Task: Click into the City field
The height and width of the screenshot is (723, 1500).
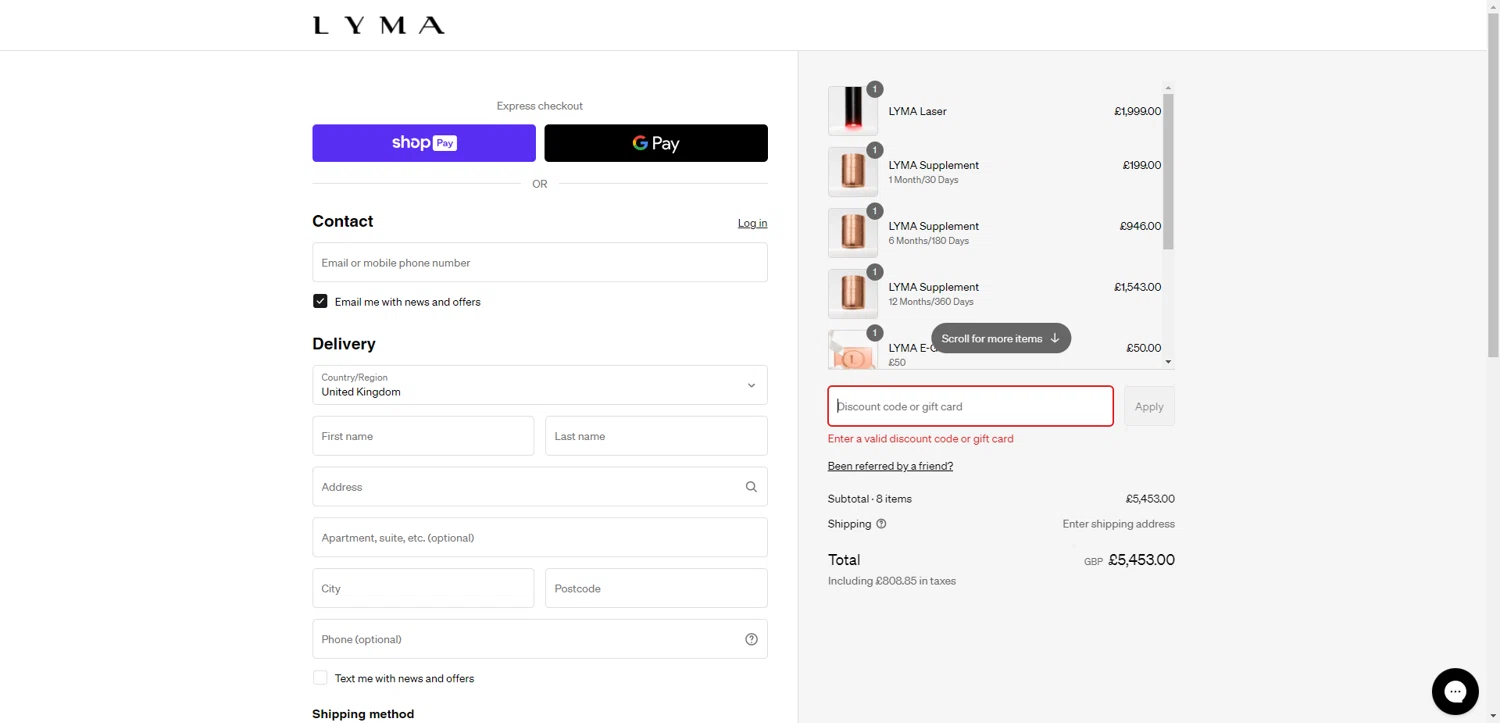Action: tap(423, 589)
